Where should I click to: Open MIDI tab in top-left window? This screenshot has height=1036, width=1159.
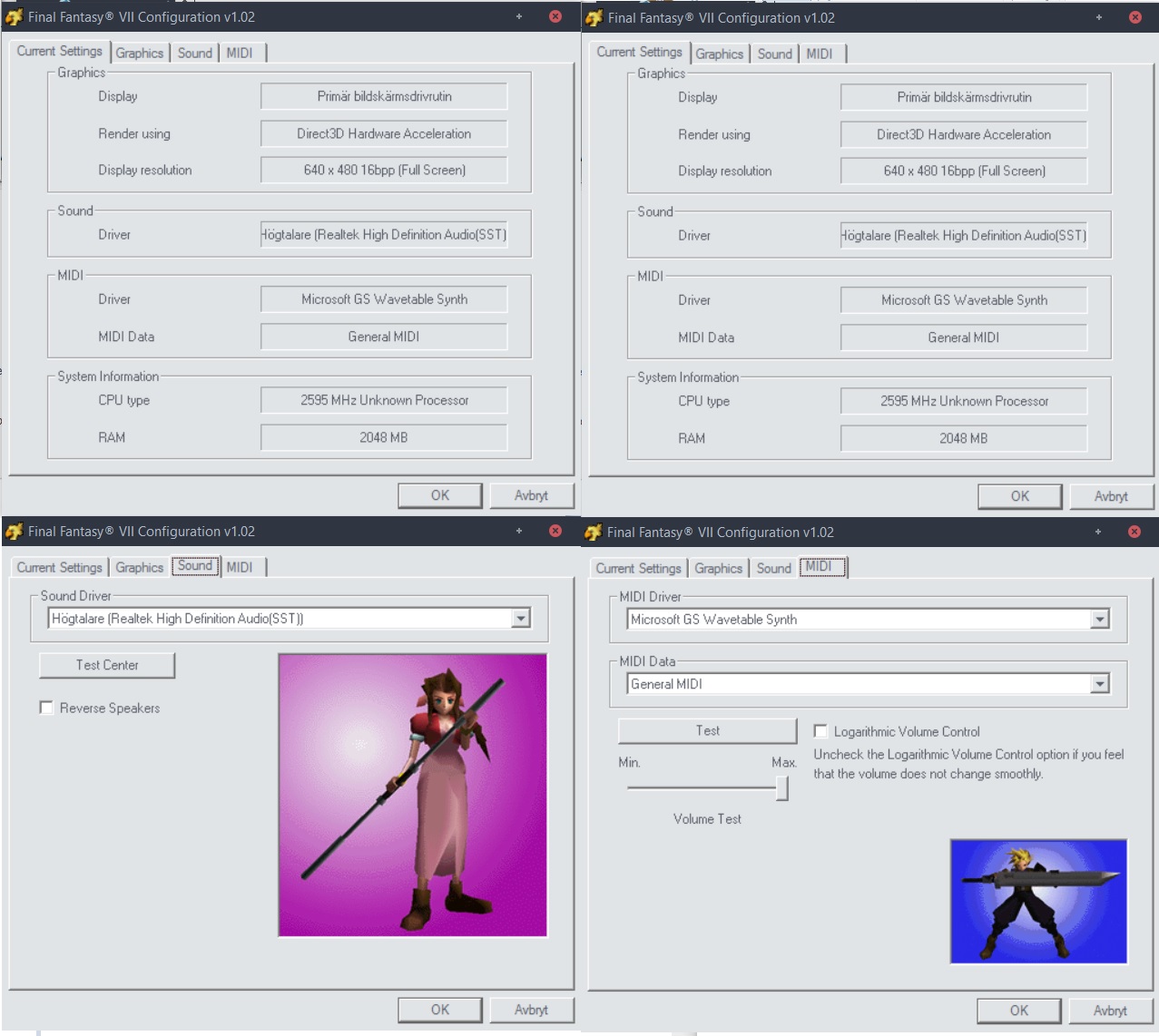pos(240,54)
